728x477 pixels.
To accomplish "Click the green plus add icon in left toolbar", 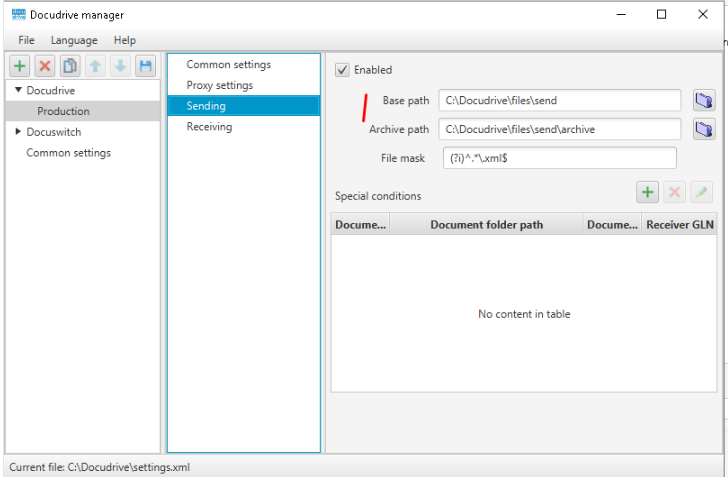I will click(x=20, y=66).
